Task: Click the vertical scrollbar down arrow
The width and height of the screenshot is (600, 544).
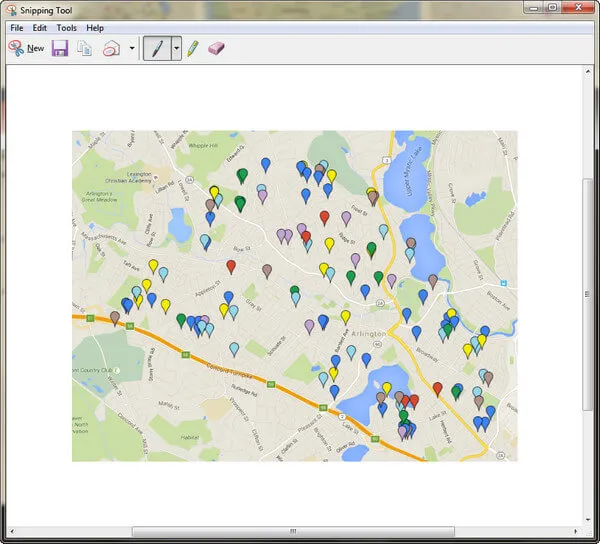Action: 587,518
